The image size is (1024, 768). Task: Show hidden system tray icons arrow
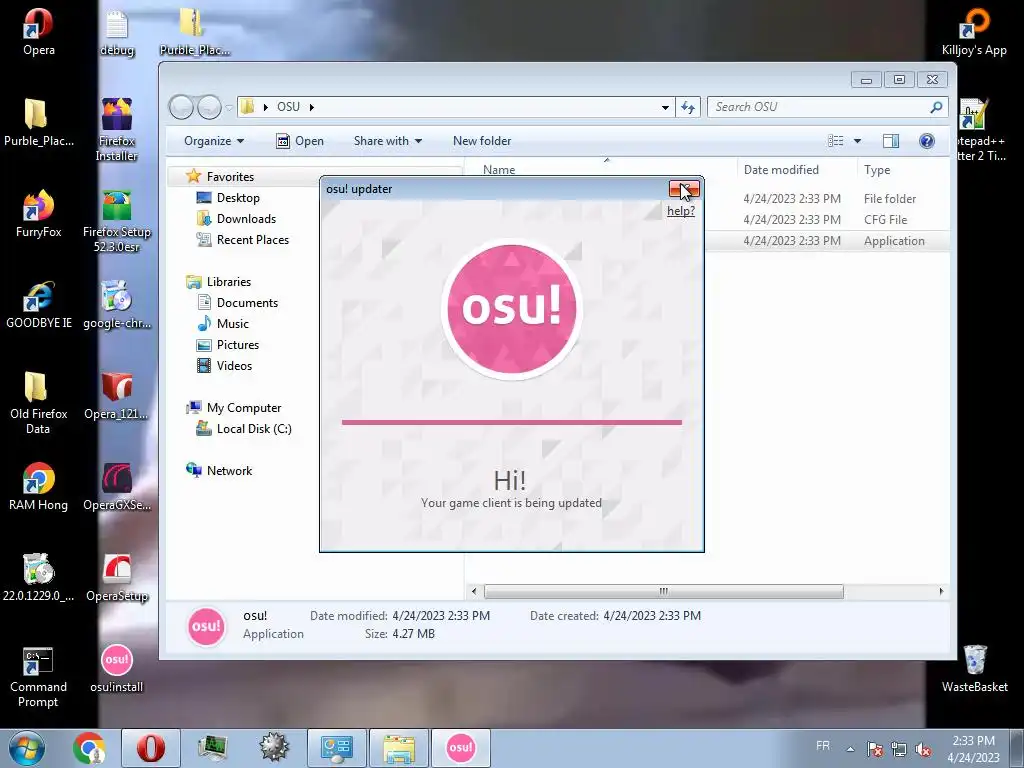coord(850,749)
